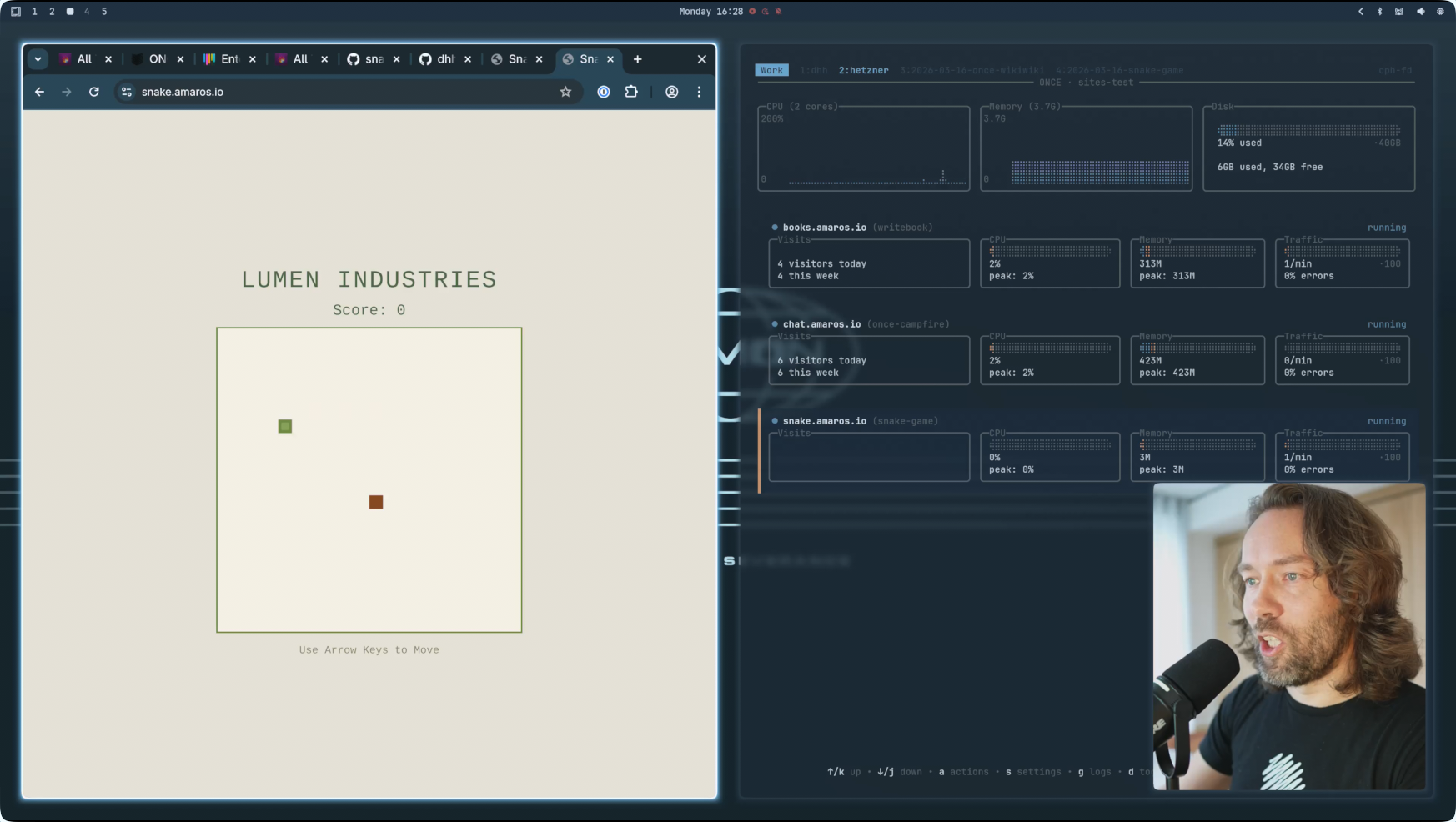This screenshot has width=1456, height=822.
Task: Toggle to the running books.amaros.io status indicator
Action: coord(773,227)
